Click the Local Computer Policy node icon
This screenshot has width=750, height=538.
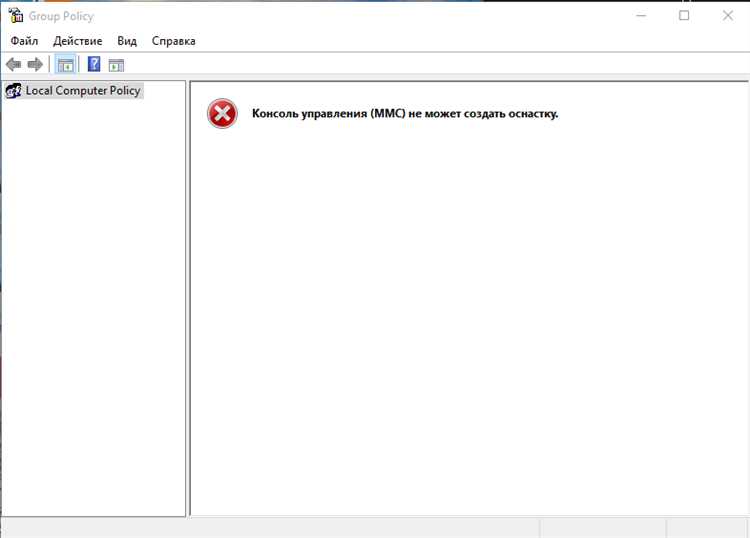[13, 90]
